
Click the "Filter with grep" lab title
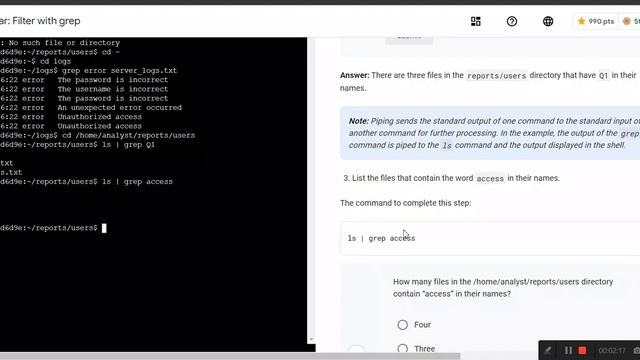point(46,21)
